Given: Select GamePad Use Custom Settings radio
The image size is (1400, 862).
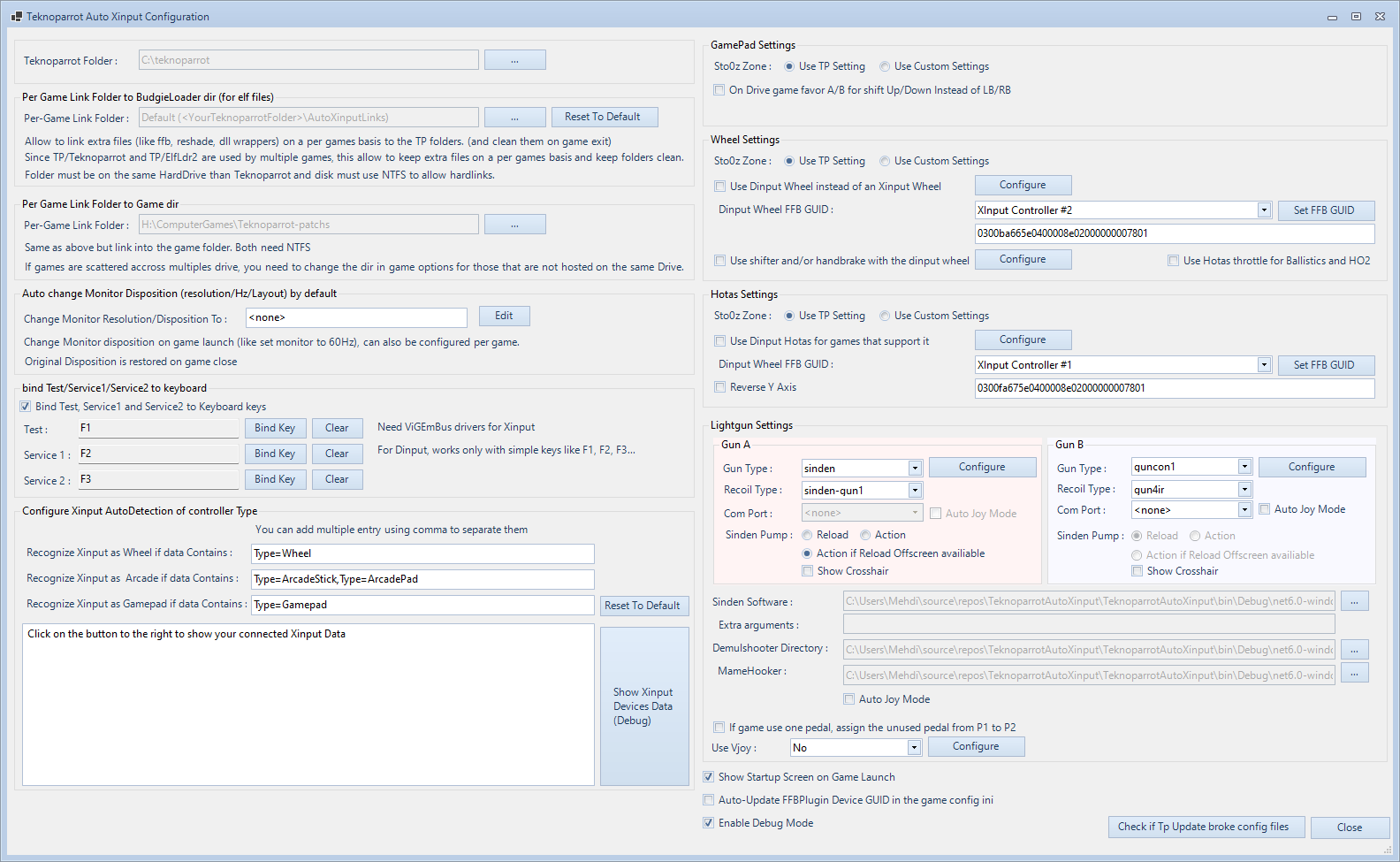Looking at the screenshot, I should click(x=885, y=66).
